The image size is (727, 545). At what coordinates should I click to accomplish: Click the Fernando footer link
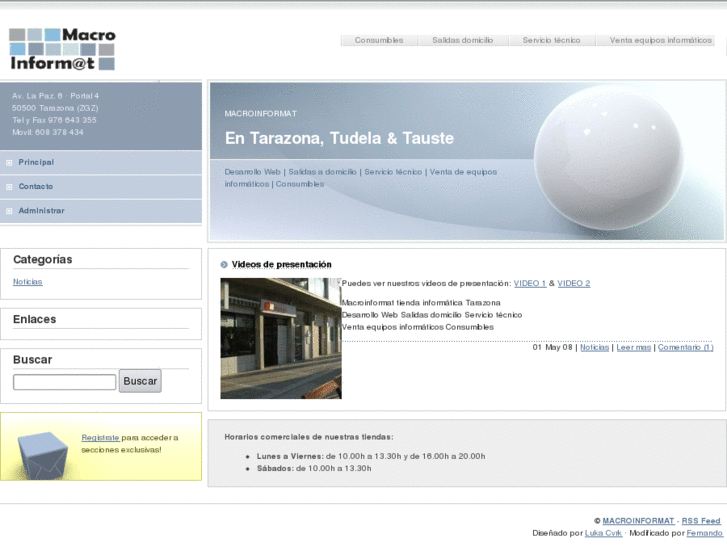[x=704, y=533]
